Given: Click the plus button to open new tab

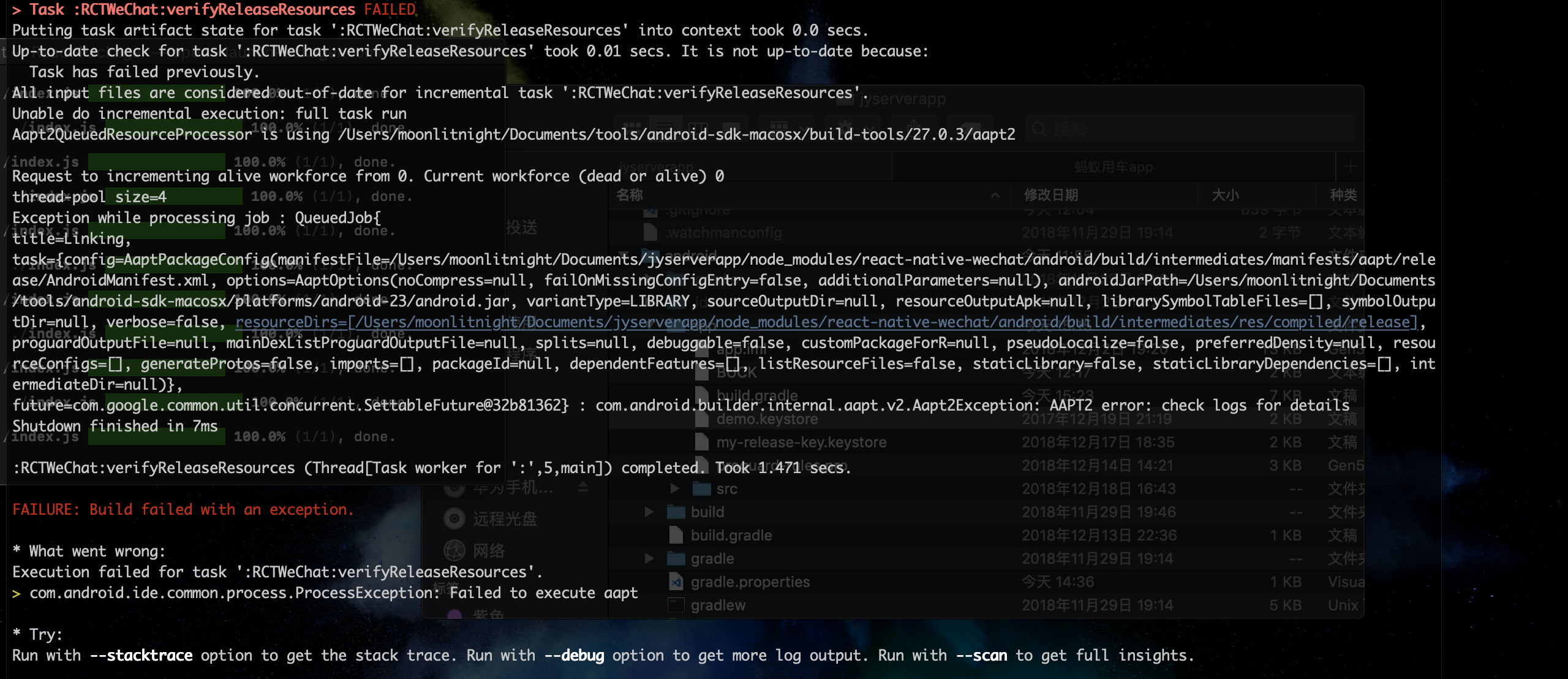Looking at the screenshot, I should (1350, 167).
